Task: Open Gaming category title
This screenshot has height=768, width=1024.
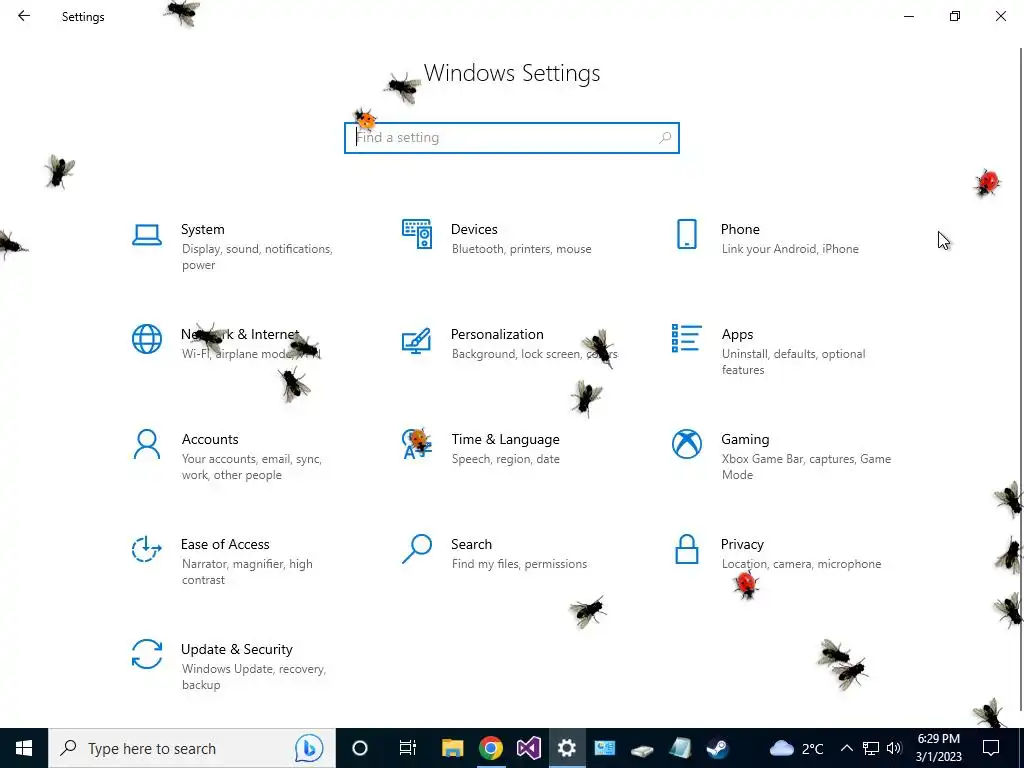Action: pyautogui.click(x=745, y=439)
